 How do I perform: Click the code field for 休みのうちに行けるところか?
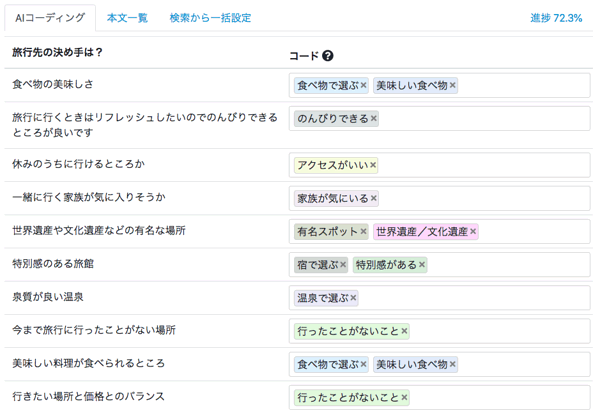pos(439,165)
